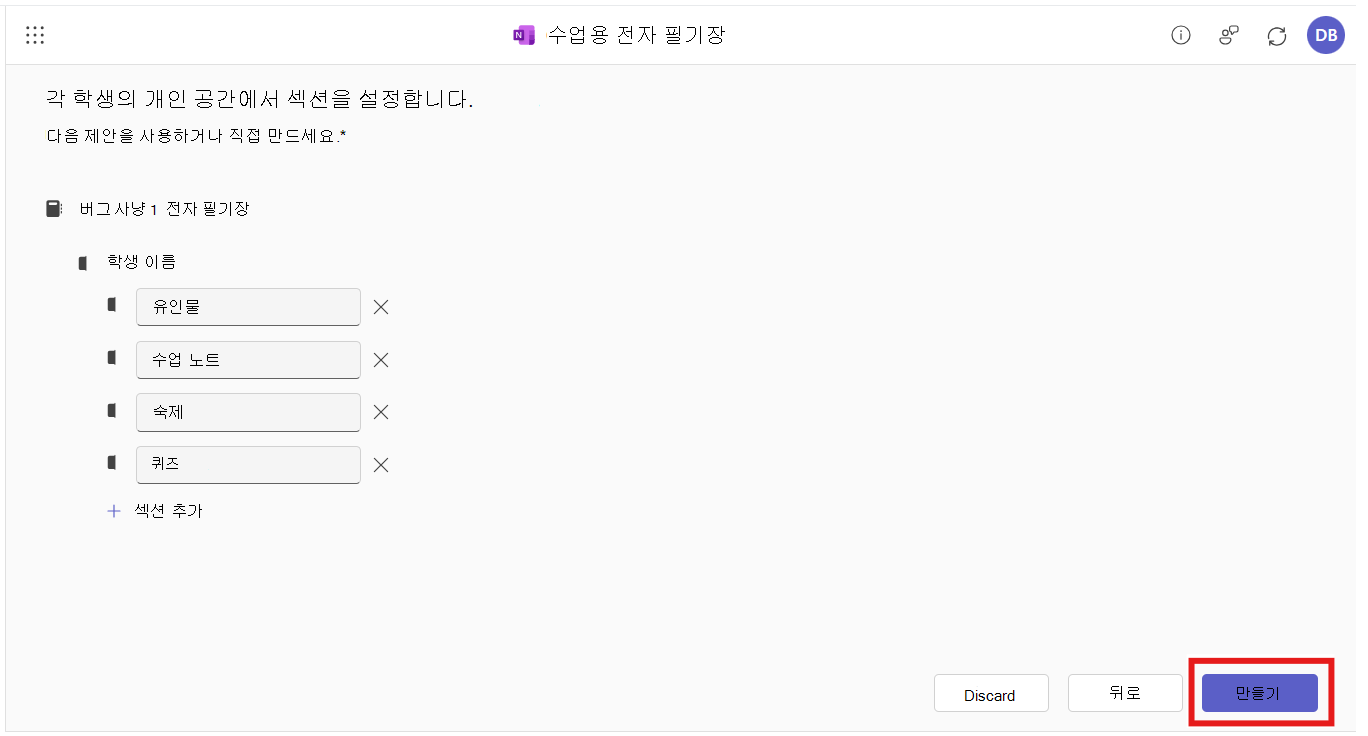Click the 만들기 create button
Viewport: 1368px width, 736px height.
point(1259,693)
